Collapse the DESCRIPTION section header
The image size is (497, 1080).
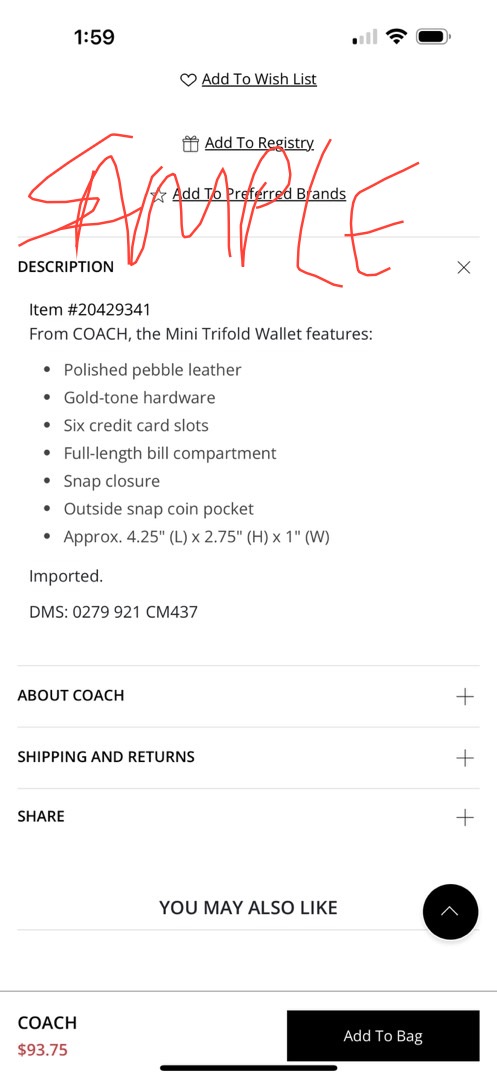(248, 267)
